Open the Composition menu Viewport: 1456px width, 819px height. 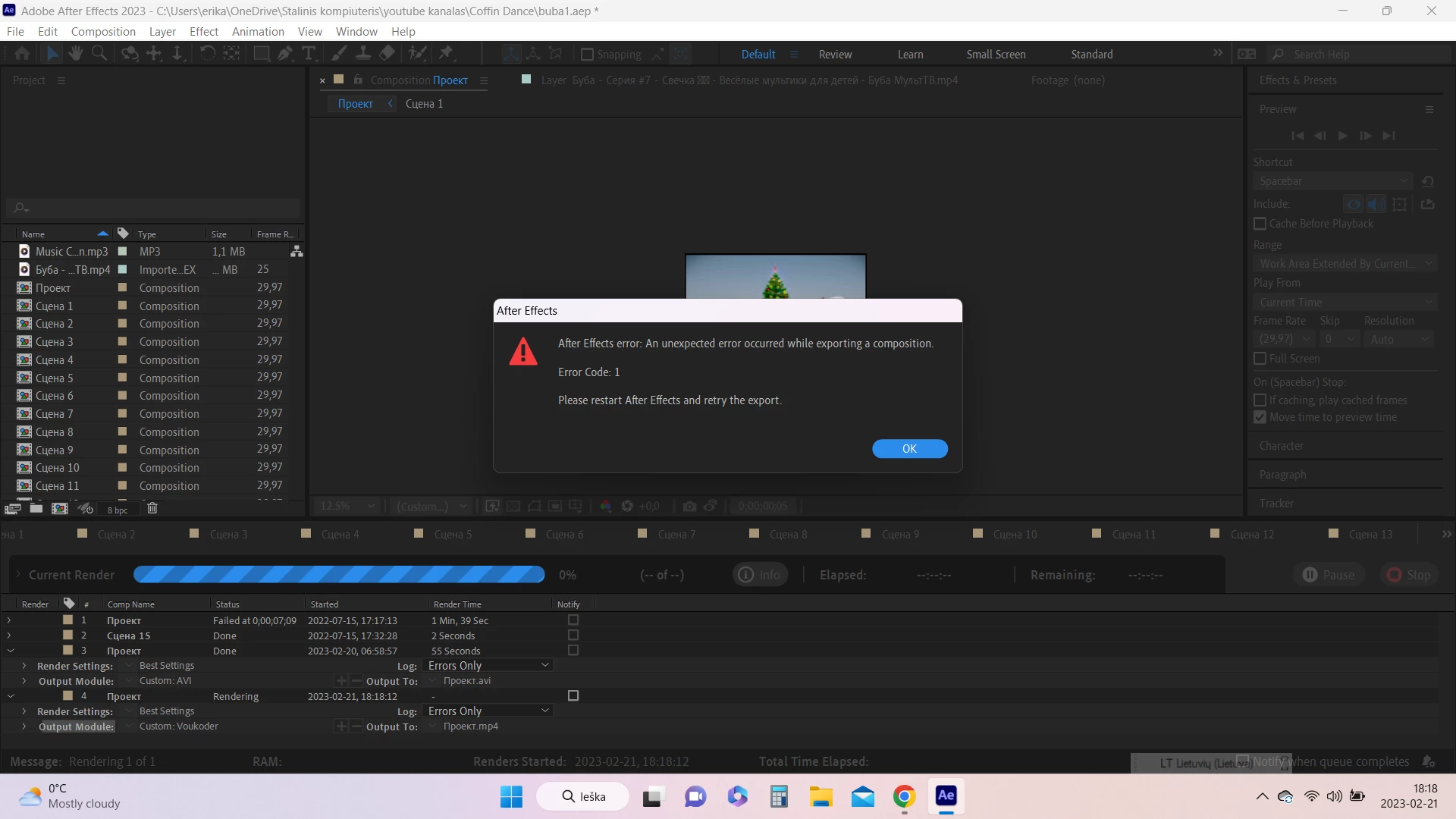[x=103, y=32]
